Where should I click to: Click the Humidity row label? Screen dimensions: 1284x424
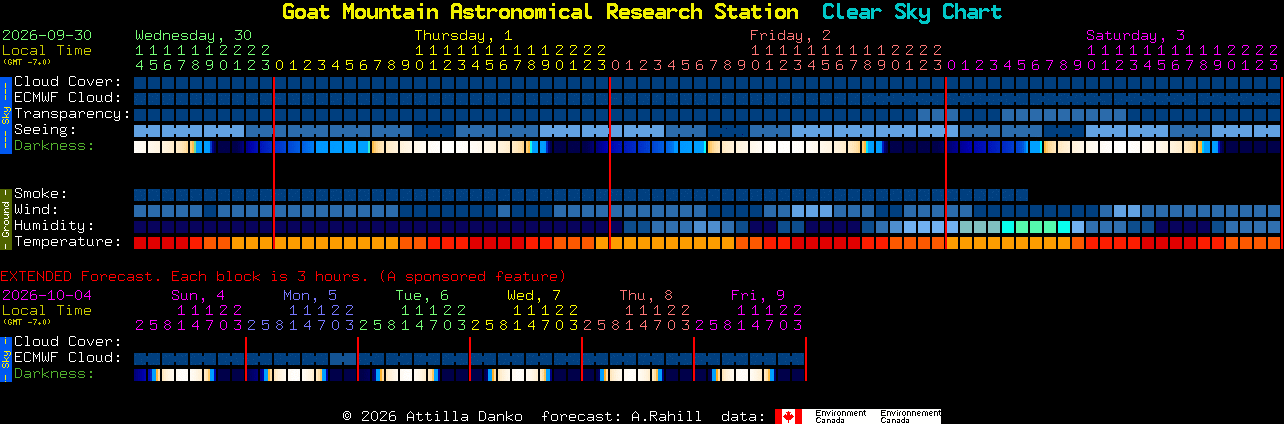pyautogui.click(x=54, y=226)
